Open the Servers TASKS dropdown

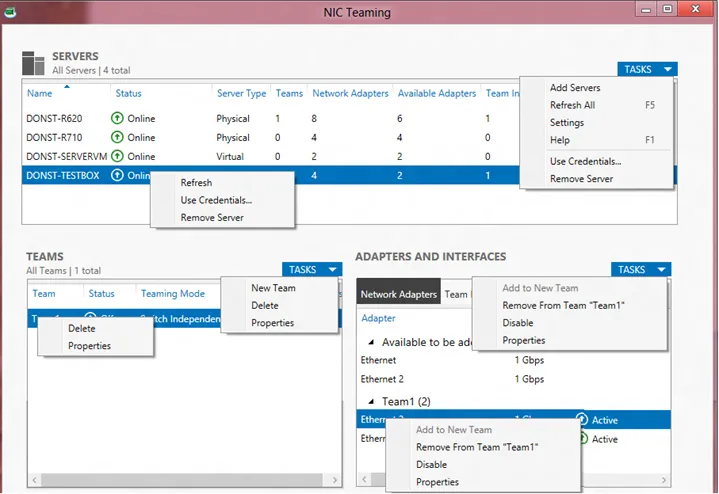pyautogui.click(x=647, y=69)
